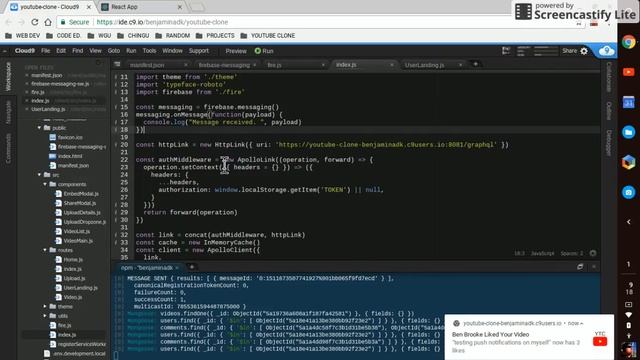
Task: Go to the browser home page
Action: 48,22
